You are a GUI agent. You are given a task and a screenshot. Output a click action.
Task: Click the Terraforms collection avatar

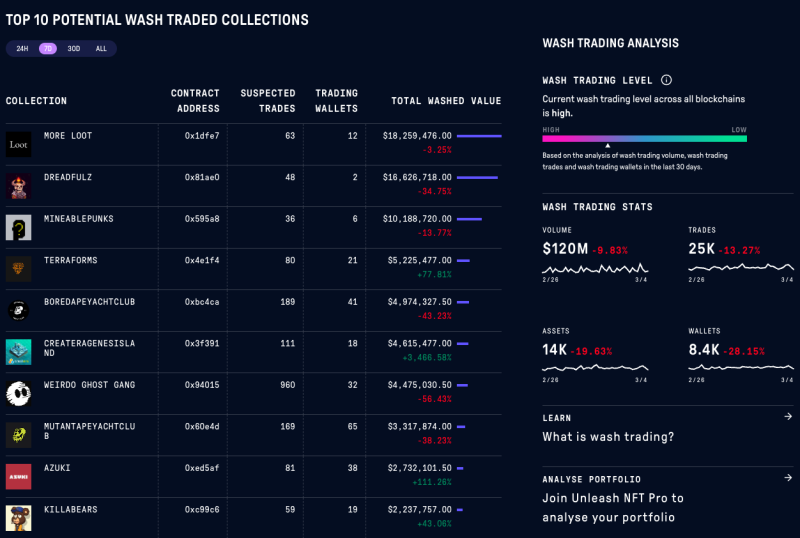(18, 269)
